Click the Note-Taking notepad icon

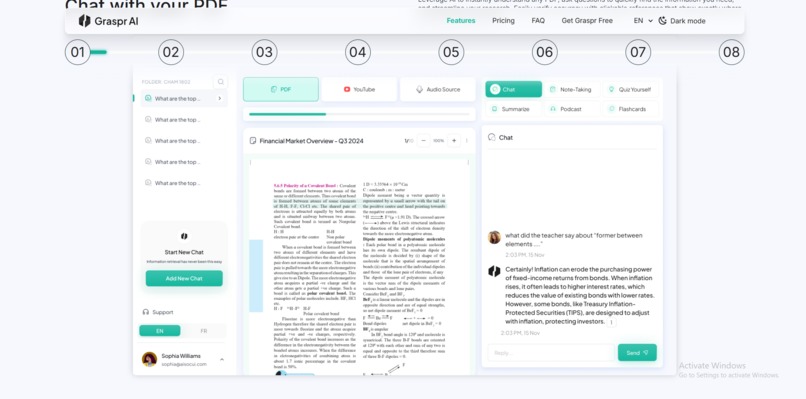[x=553, y=89]
